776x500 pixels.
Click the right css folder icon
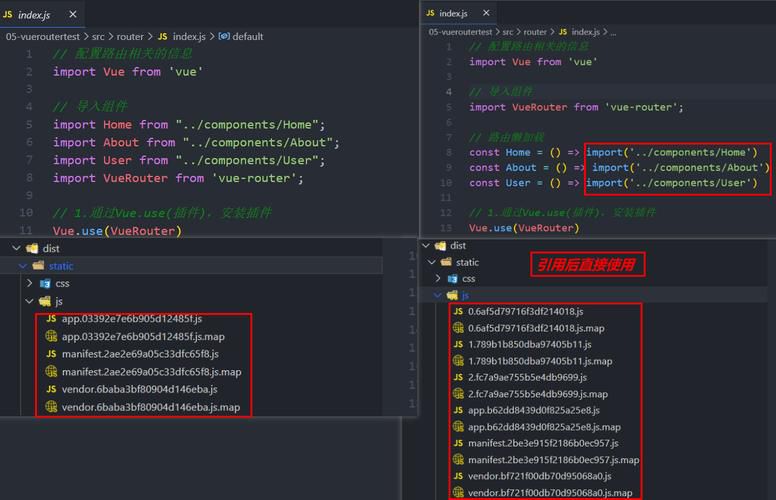click(452, 279)
